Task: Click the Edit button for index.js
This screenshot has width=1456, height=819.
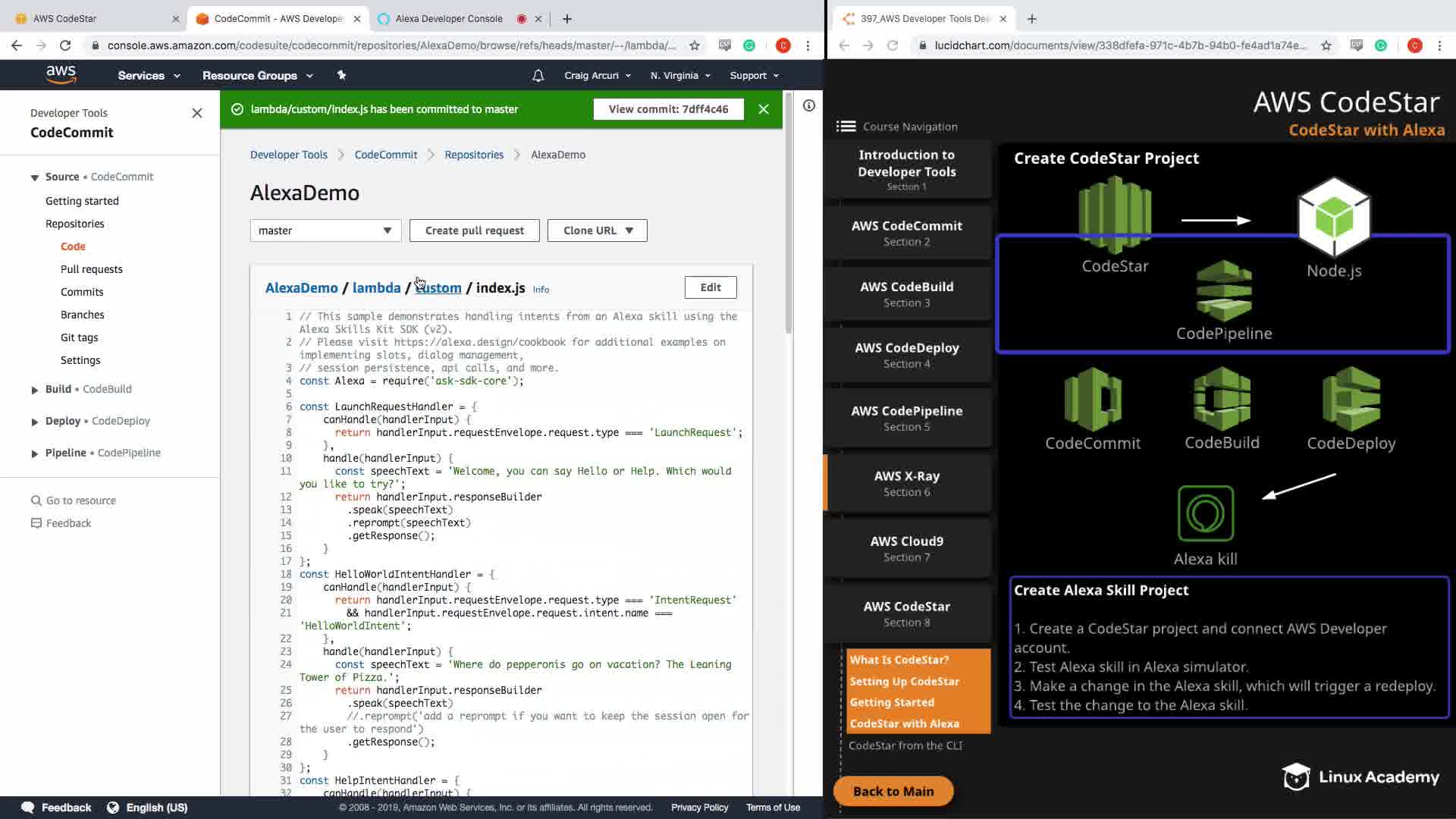Action: [710, 287]
